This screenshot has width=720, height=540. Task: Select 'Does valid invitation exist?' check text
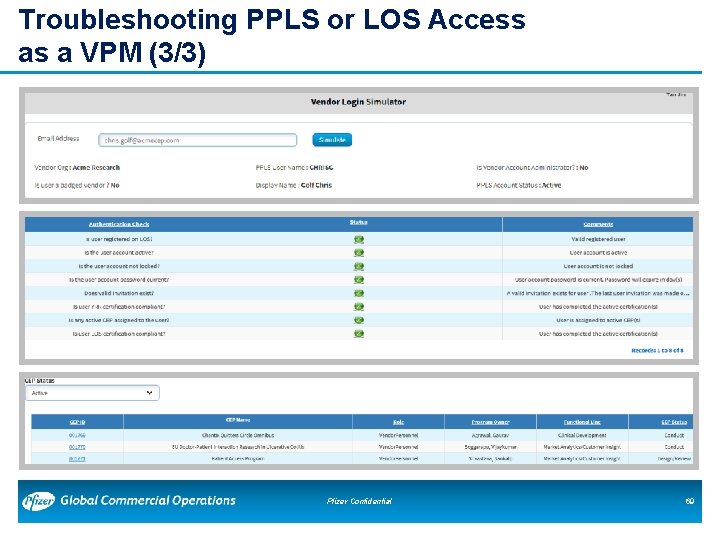119,293
